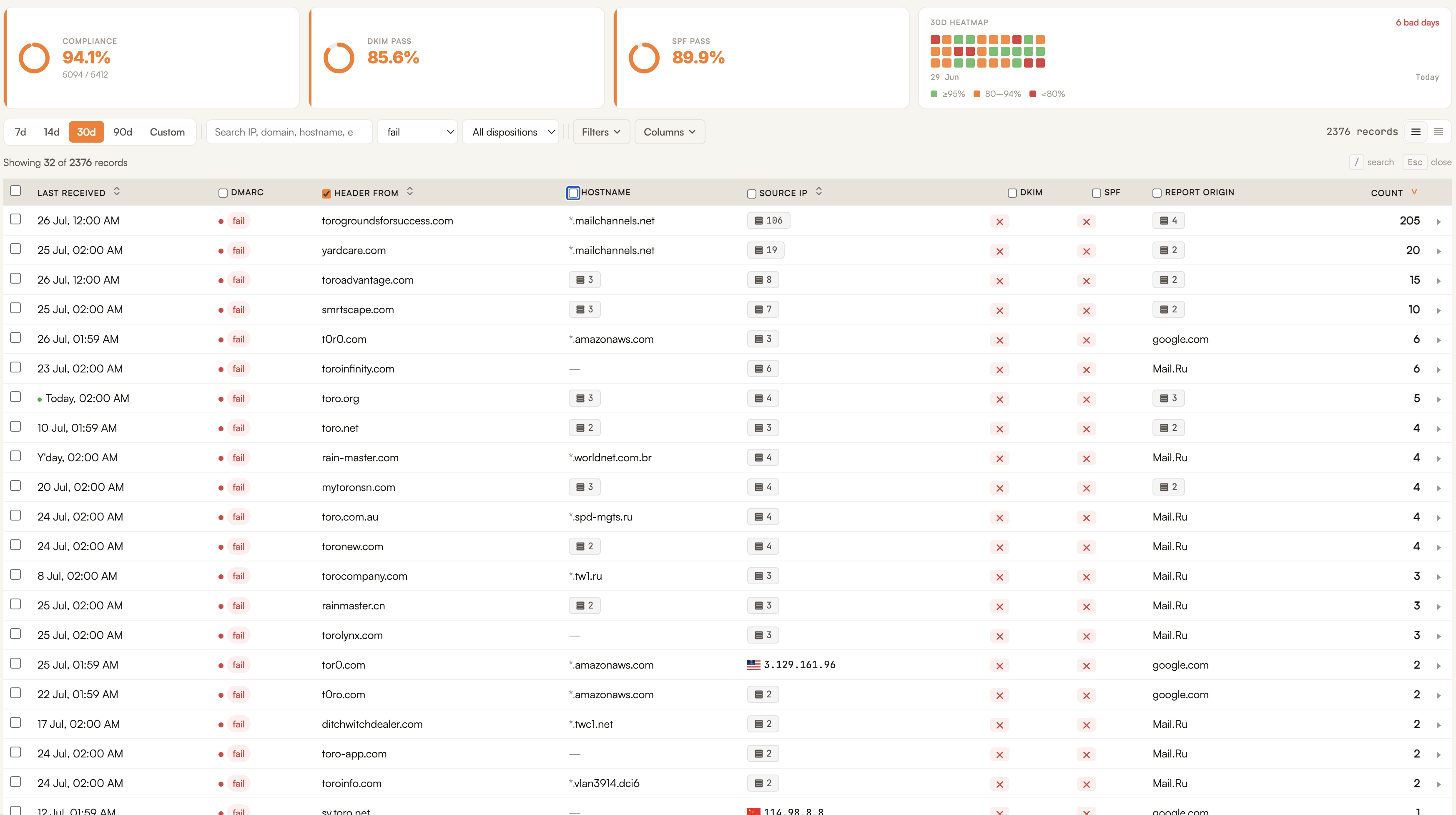Click DKIM fail icon in yardcare.com row
The height and width of the screenshot is (815, 1456).
[x=999, y=251]
